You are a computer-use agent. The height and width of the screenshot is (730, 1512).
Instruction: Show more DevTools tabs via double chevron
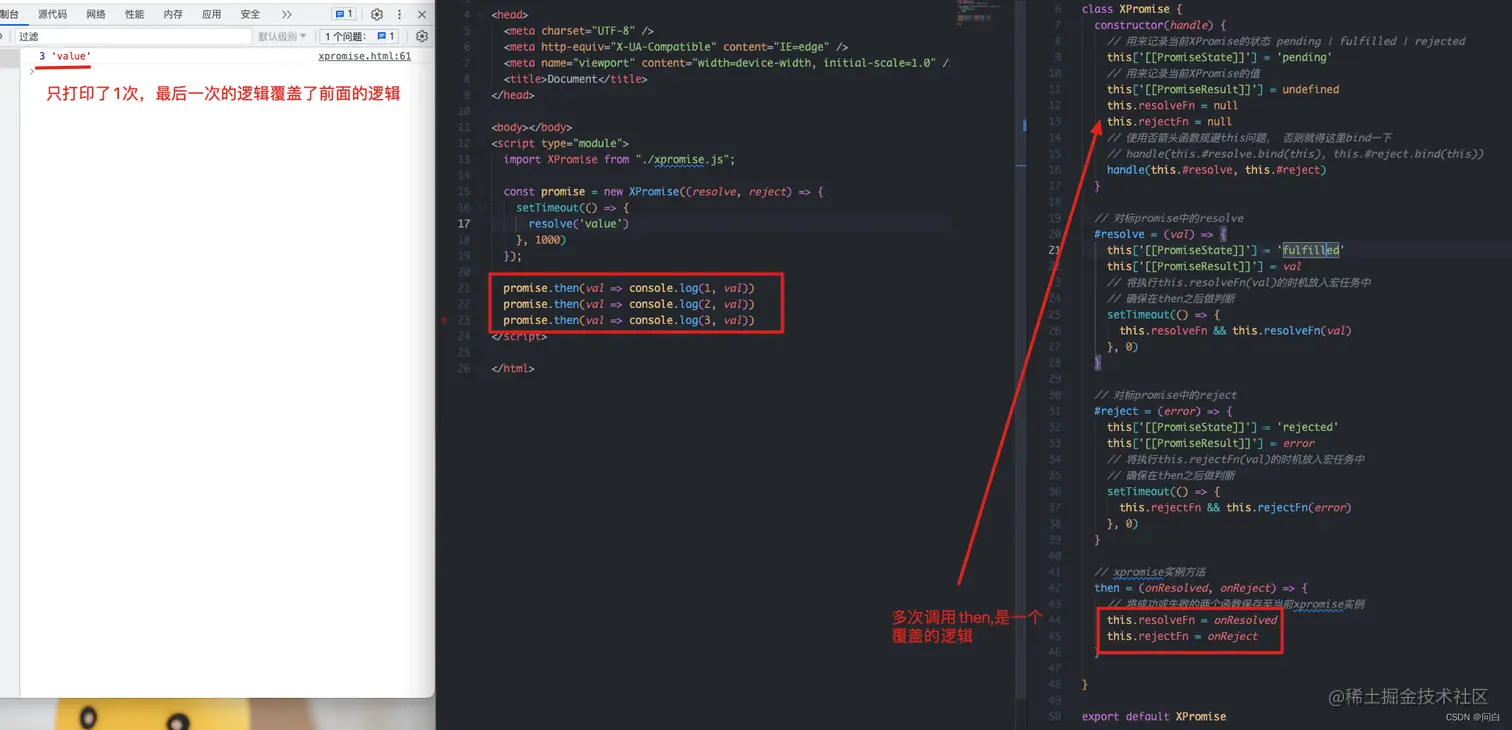(287, 14)
